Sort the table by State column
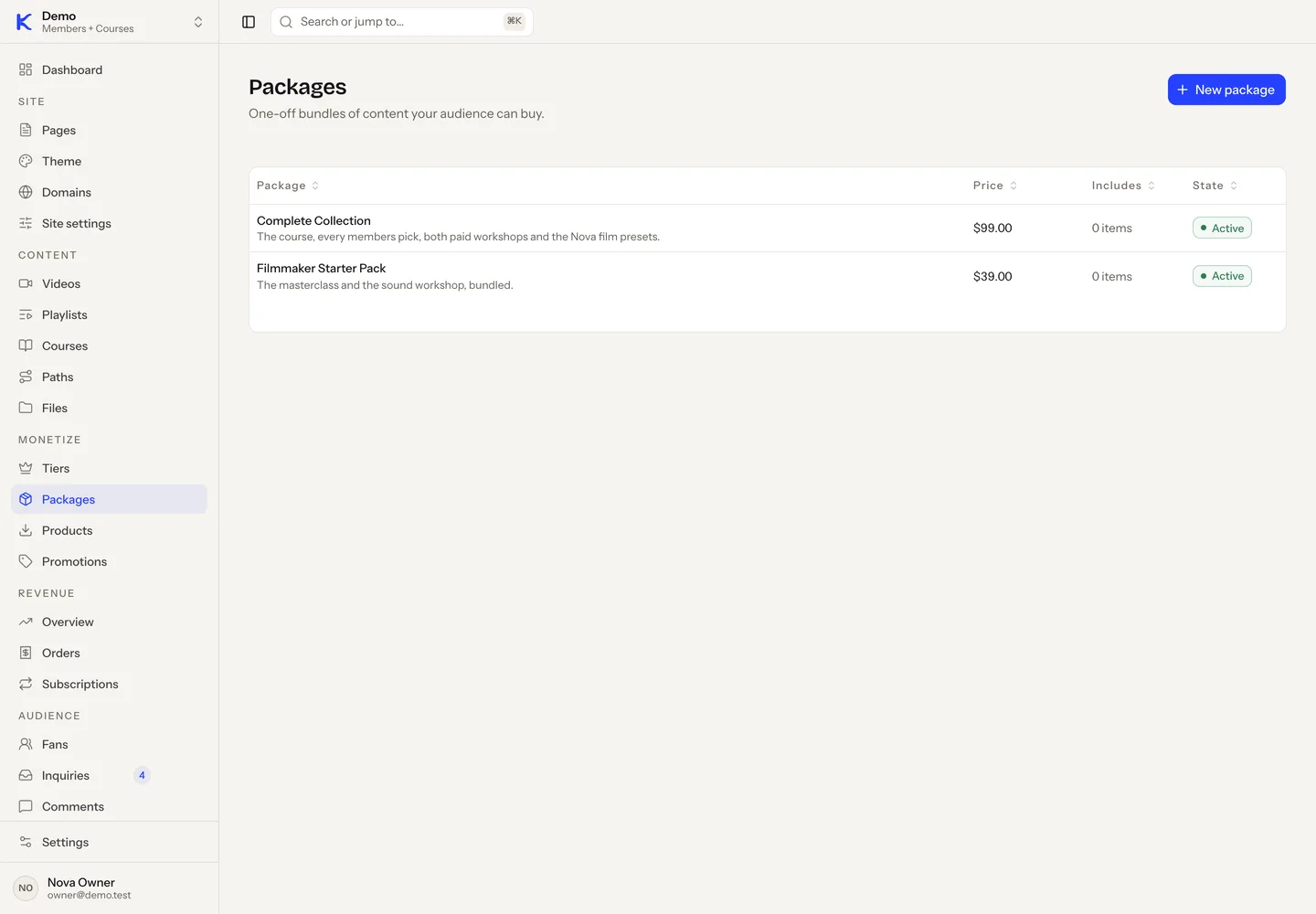1316x914 pixels. 1215,186
